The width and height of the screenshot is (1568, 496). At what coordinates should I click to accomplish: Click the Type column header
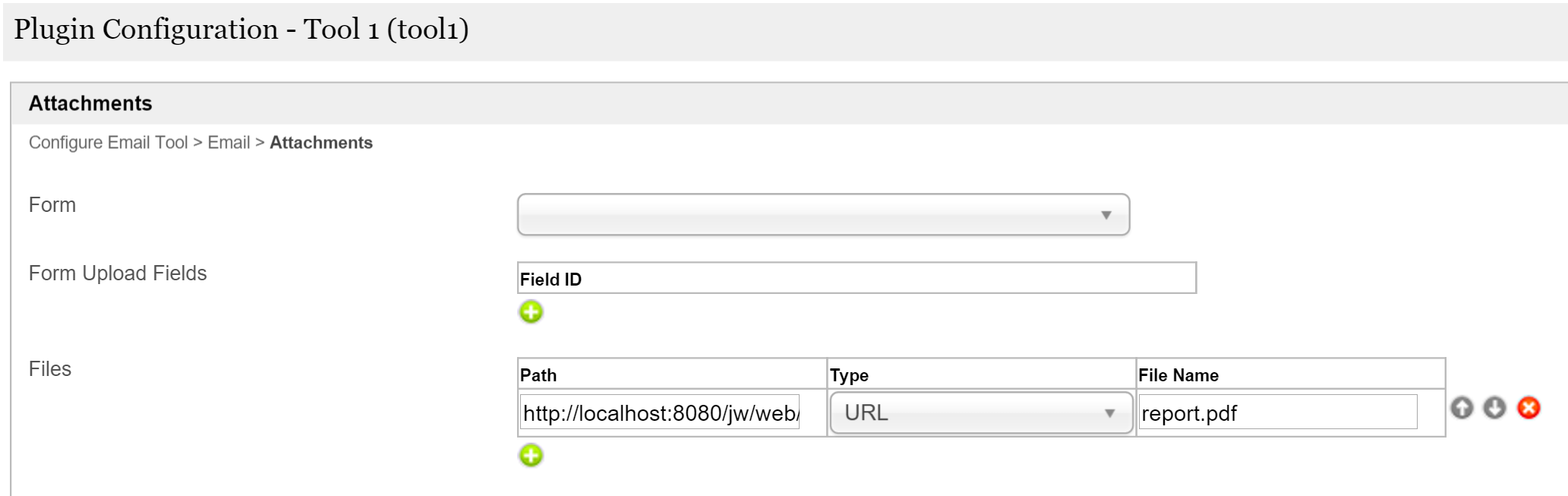849,375
